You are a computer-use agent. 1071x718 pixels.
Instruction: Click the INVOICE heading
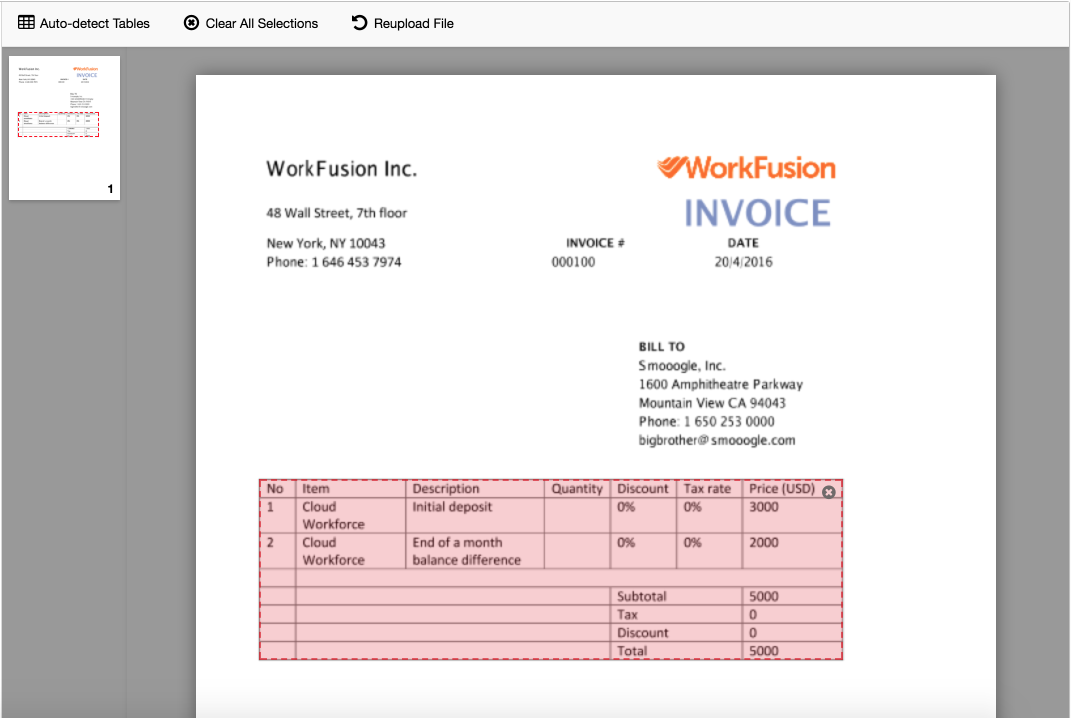[x=757, y=212]
